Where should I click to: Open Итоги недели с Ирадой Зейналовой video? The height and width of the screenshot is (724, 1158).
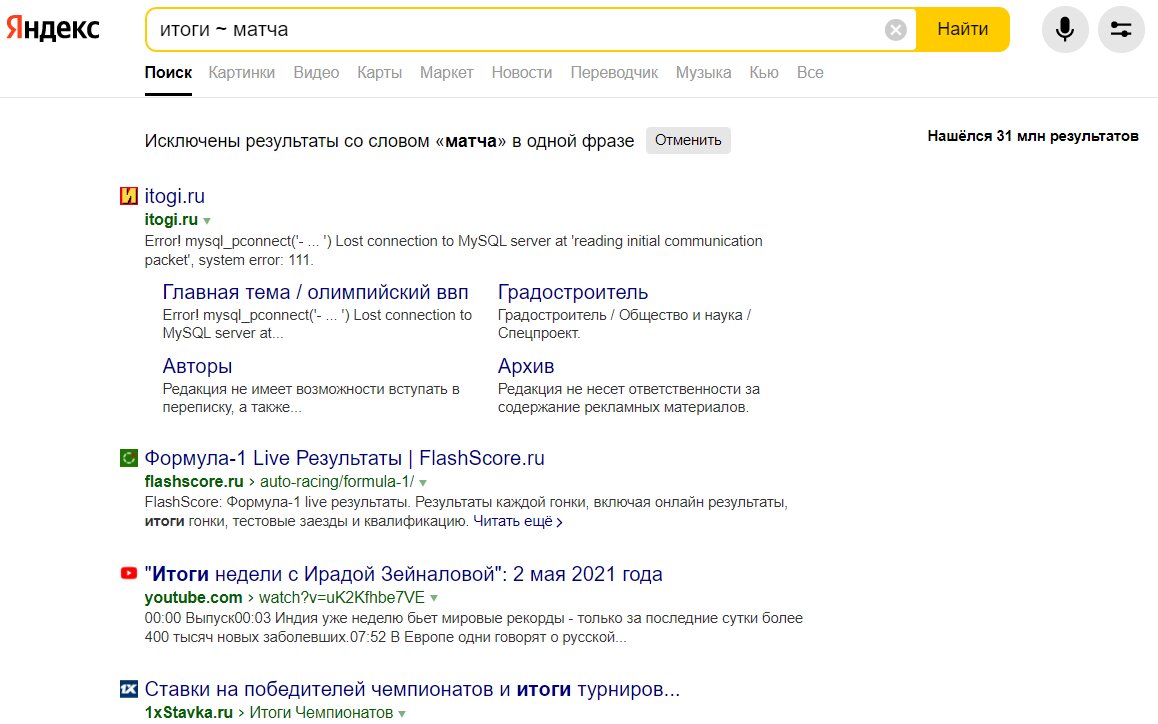point(403,574)
